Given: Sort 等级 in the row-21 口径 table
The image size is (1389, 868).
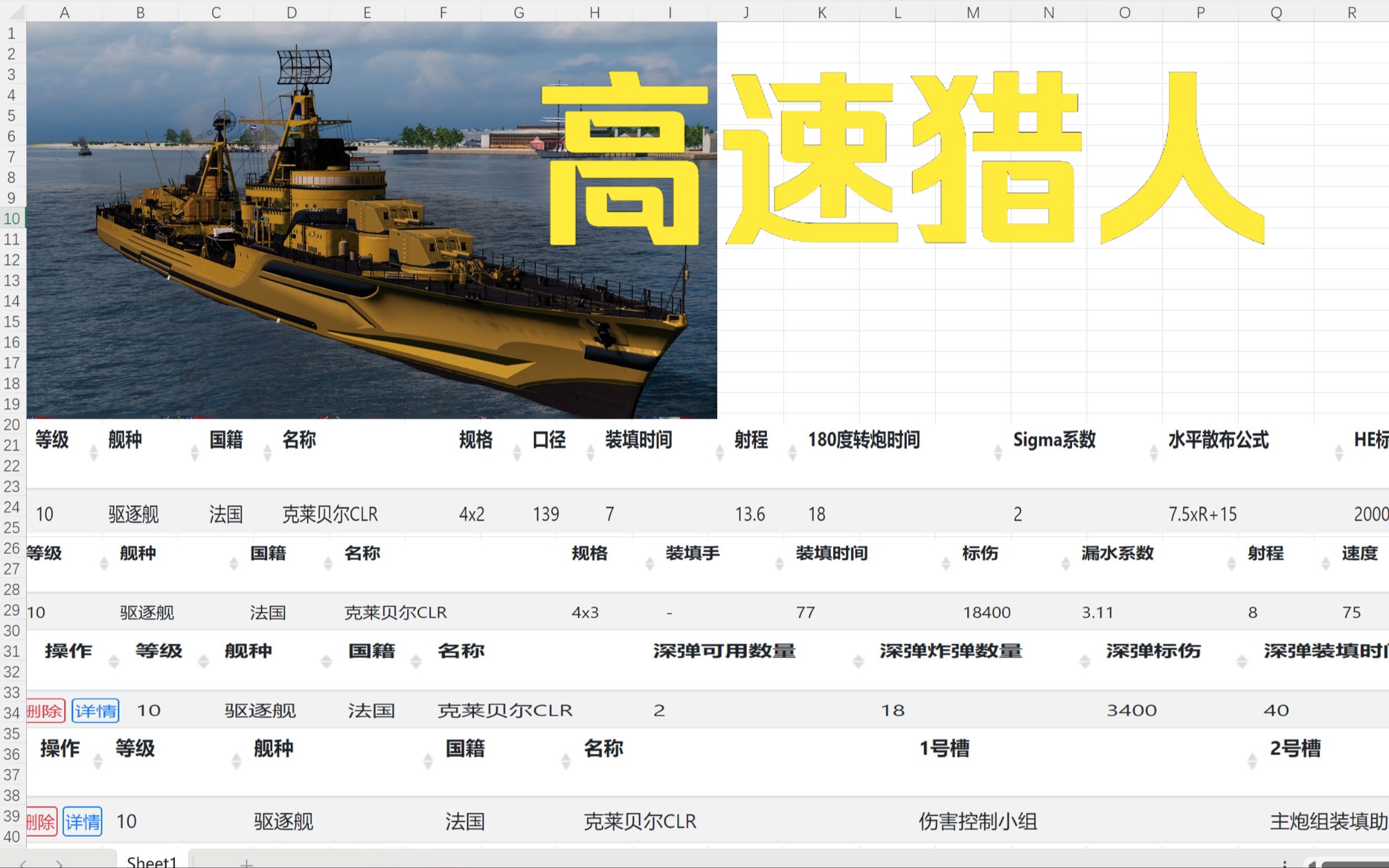Looking at the screenshot, I should (94, 452).
